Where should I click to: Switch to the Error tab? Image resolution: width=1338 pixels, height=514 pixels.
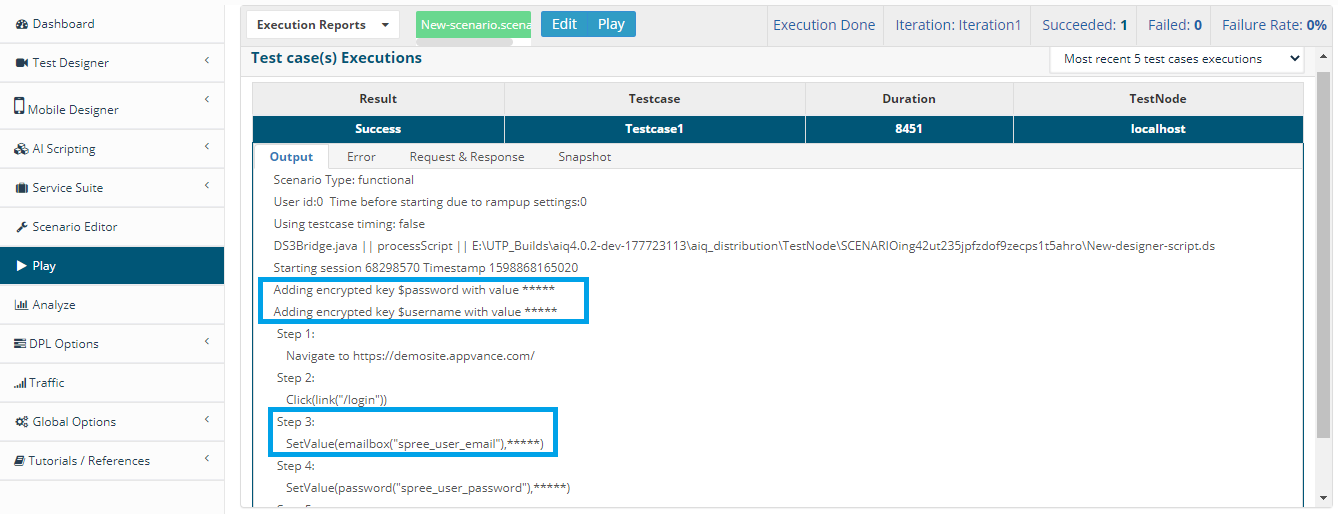[x=361, y=157]
